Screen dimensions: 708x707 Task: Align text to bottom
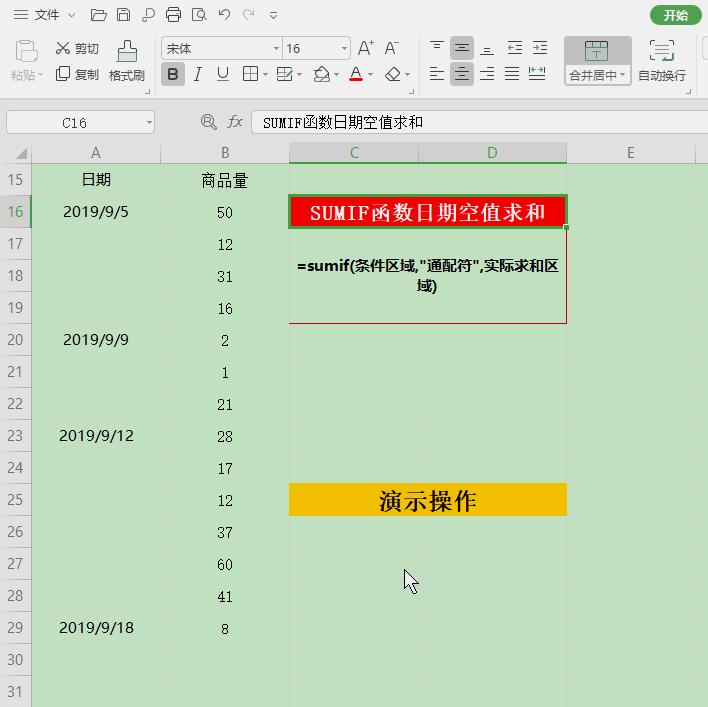pyautogui.click(x=487, y=48)
